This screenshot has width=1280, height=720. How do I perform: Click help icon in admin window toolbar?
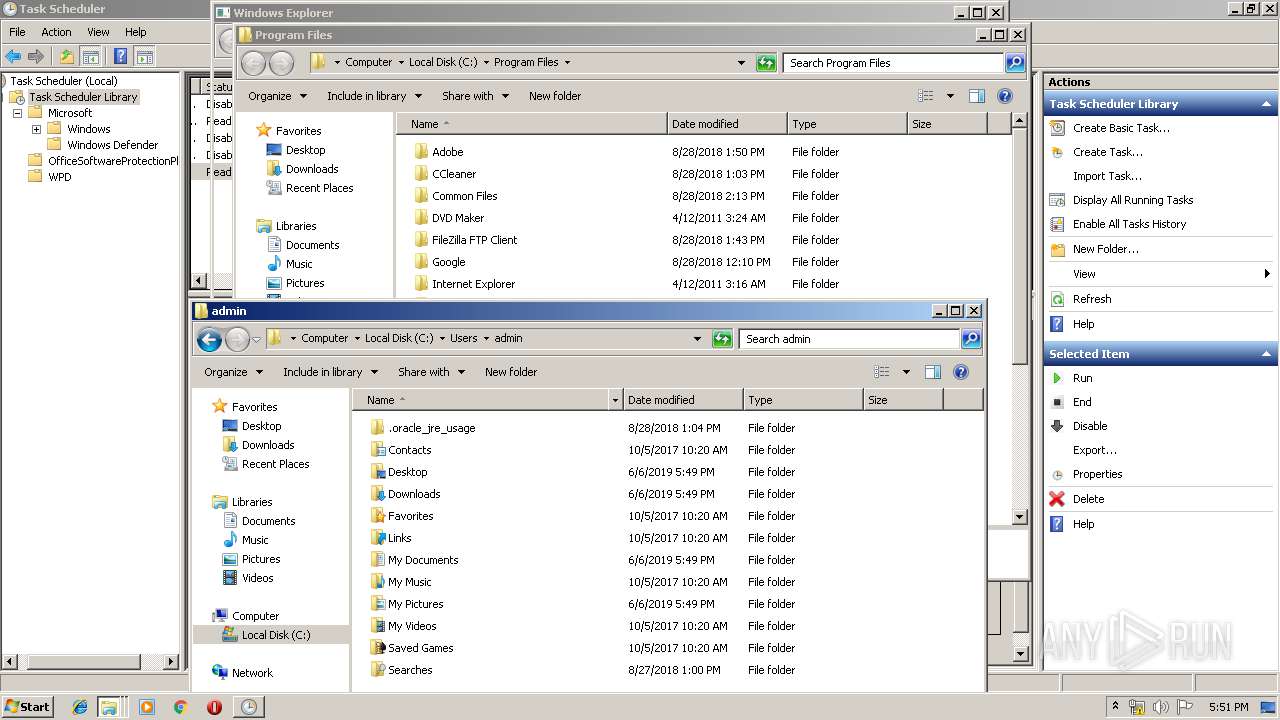tap(961, 372)
